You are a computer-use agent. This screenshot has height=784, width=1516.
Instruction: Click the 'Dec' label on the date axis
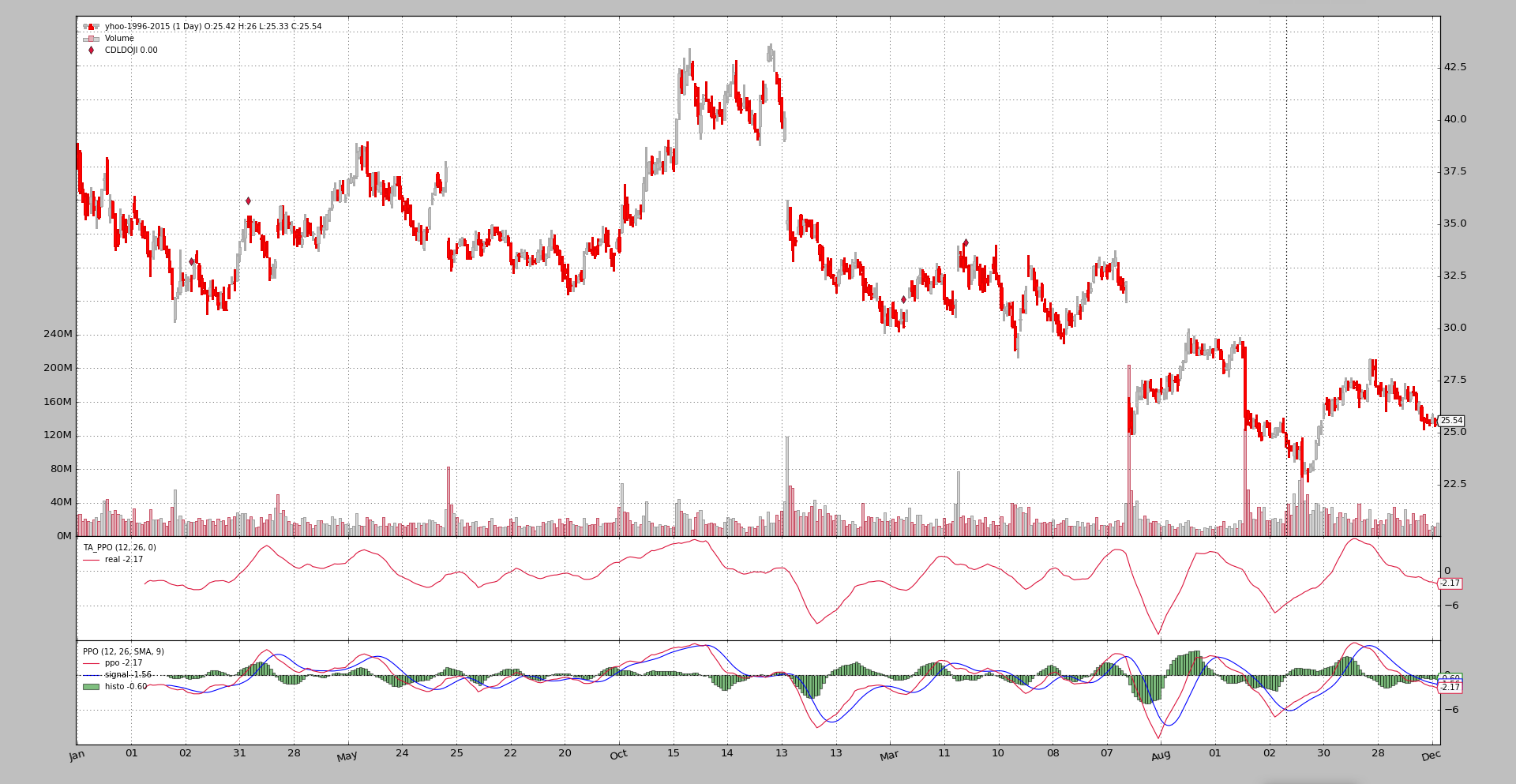click(1432, 756)
